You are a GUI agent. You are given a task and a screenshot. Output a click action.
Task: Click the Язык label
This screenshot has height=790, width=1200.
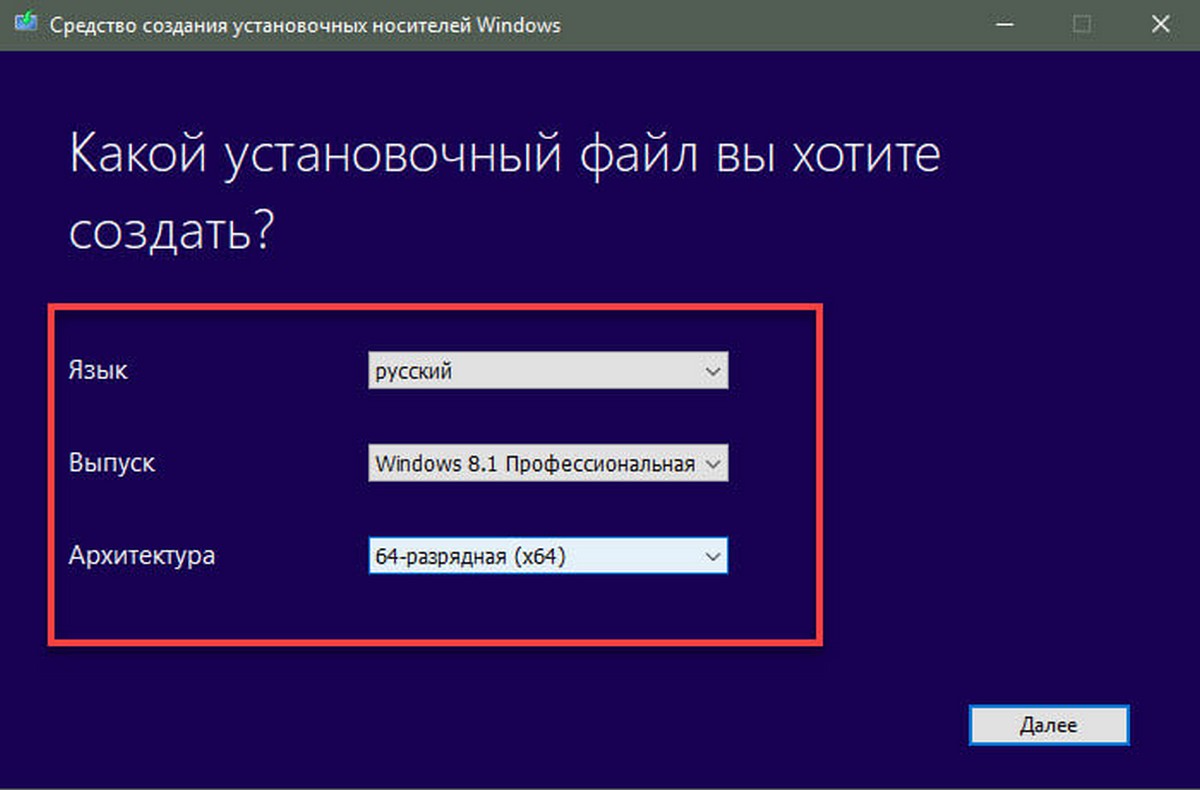coord(98,371)
